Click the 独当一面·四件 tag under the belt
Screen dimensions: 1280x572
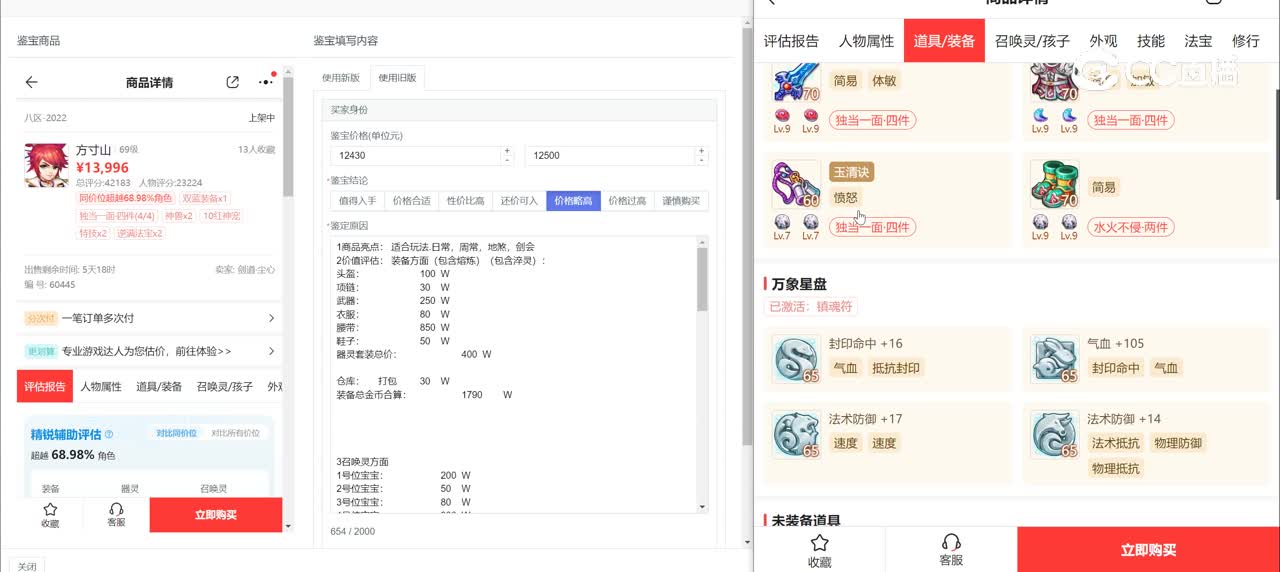click(872, 227)
